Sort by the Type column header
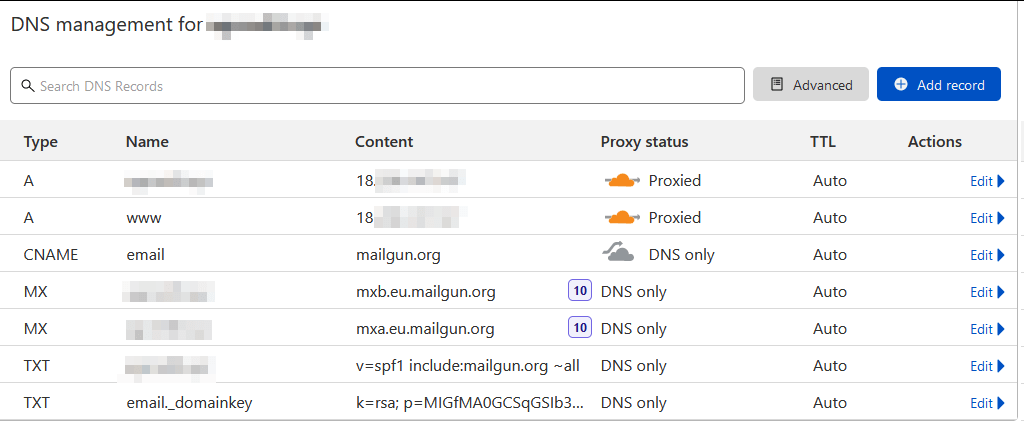The image size is (1024, 421). (x=41, y=142)
